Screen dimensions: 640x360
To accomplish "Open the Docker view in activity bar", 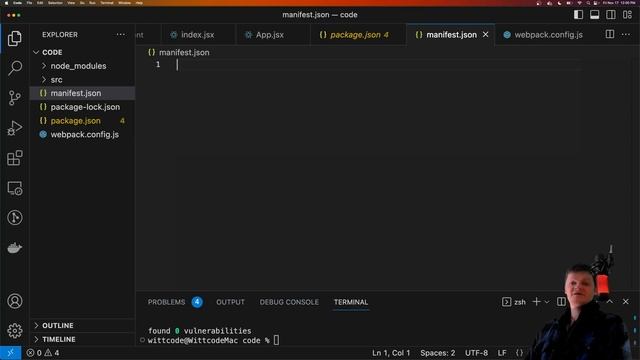I will click(x=15, y=248).
